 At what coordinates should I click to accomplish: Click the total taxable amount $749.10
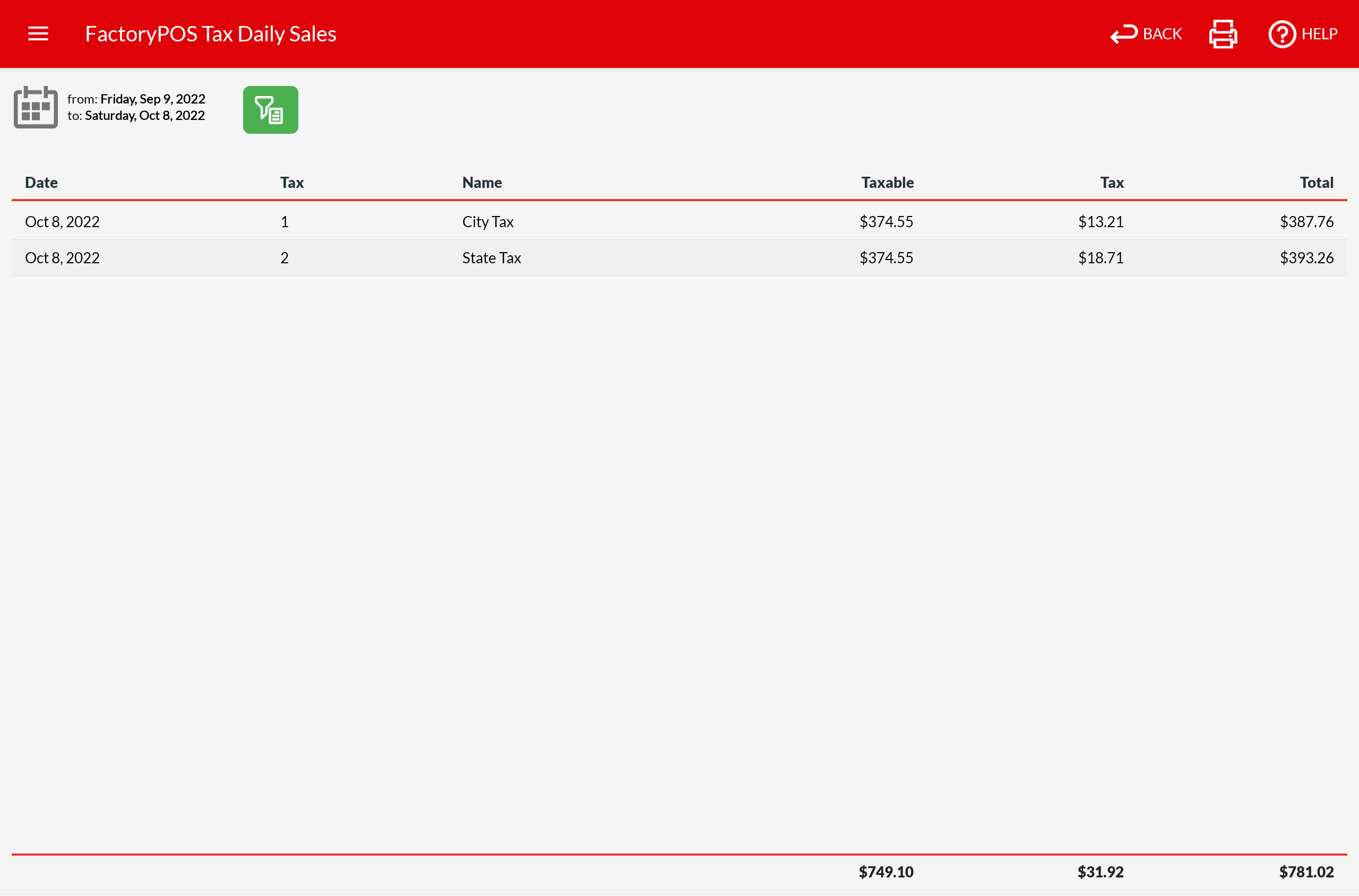[886, 872]
